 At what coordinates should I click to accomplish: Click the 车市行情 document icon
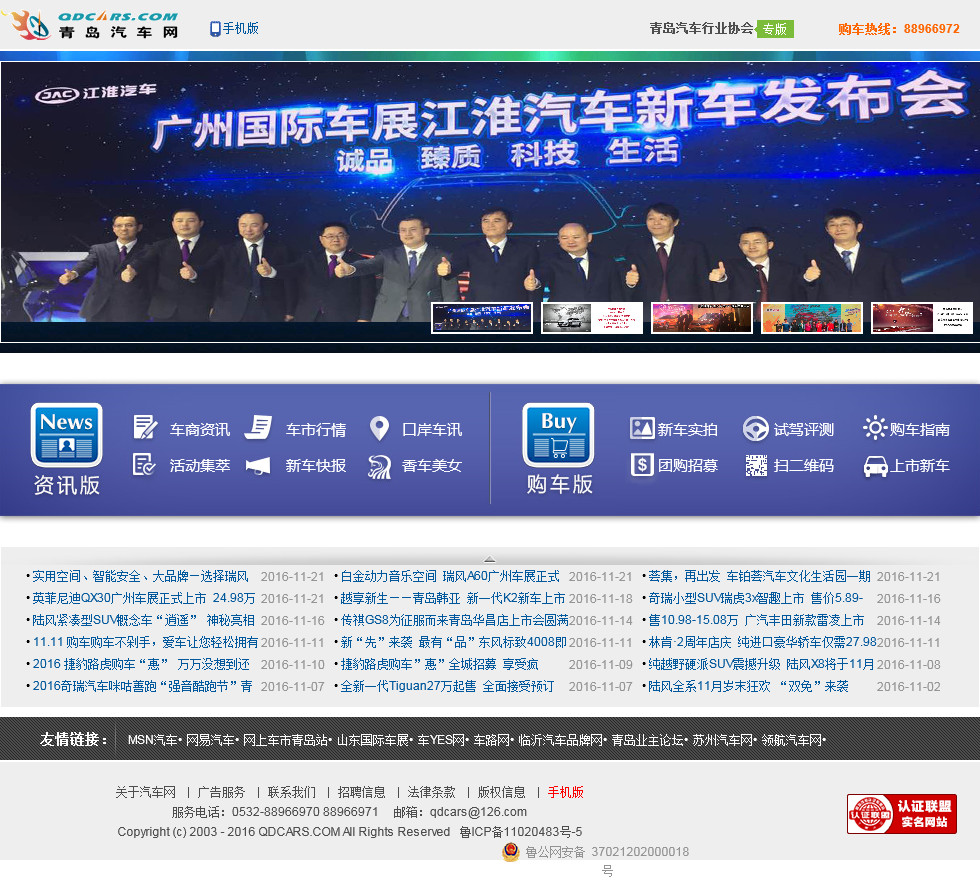(258, 428)
